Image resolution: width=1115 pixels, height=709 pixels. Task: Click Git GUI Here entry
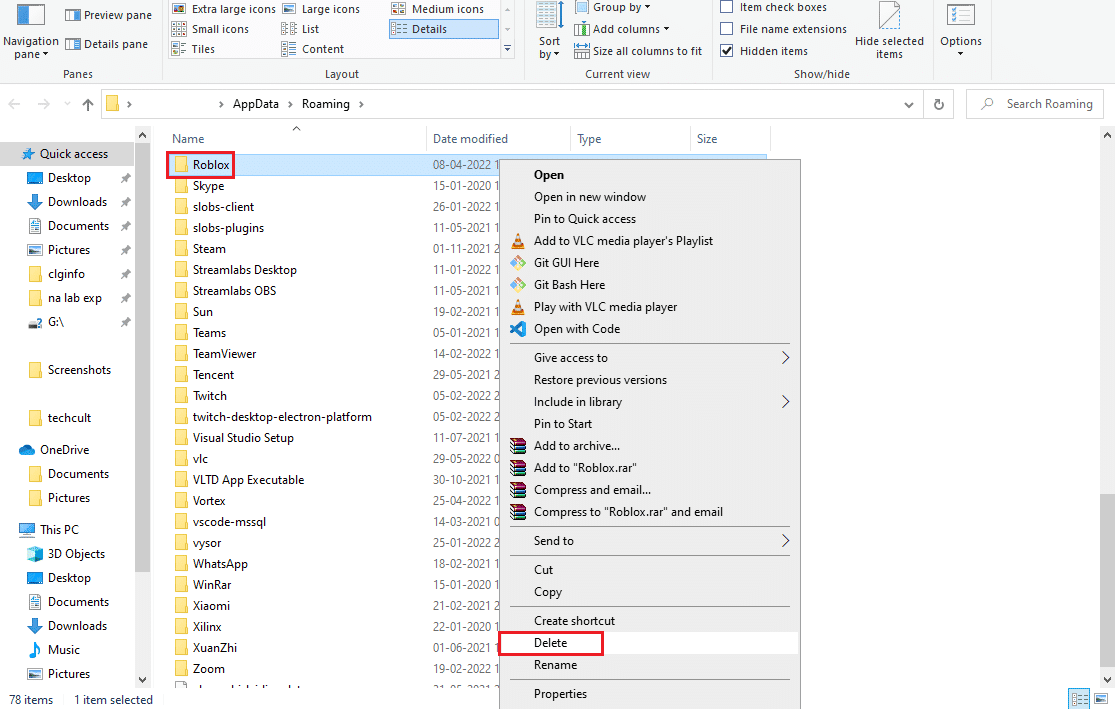566,263
